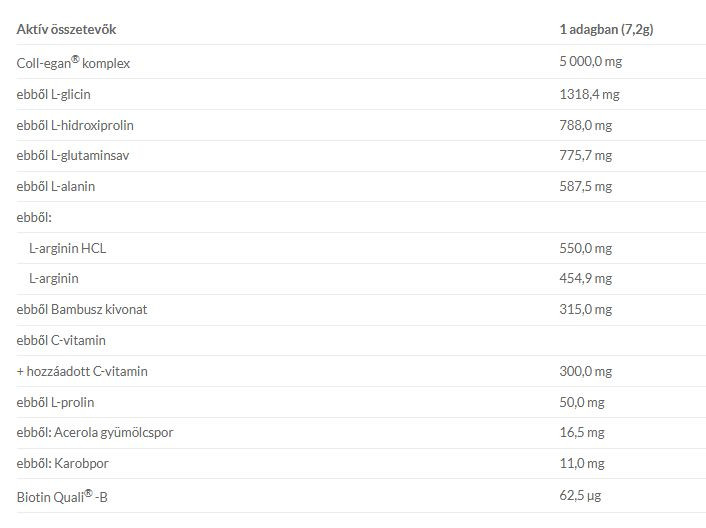
Task: Select the 454,9 mg L-arginin value
Action: pos(585,279)
